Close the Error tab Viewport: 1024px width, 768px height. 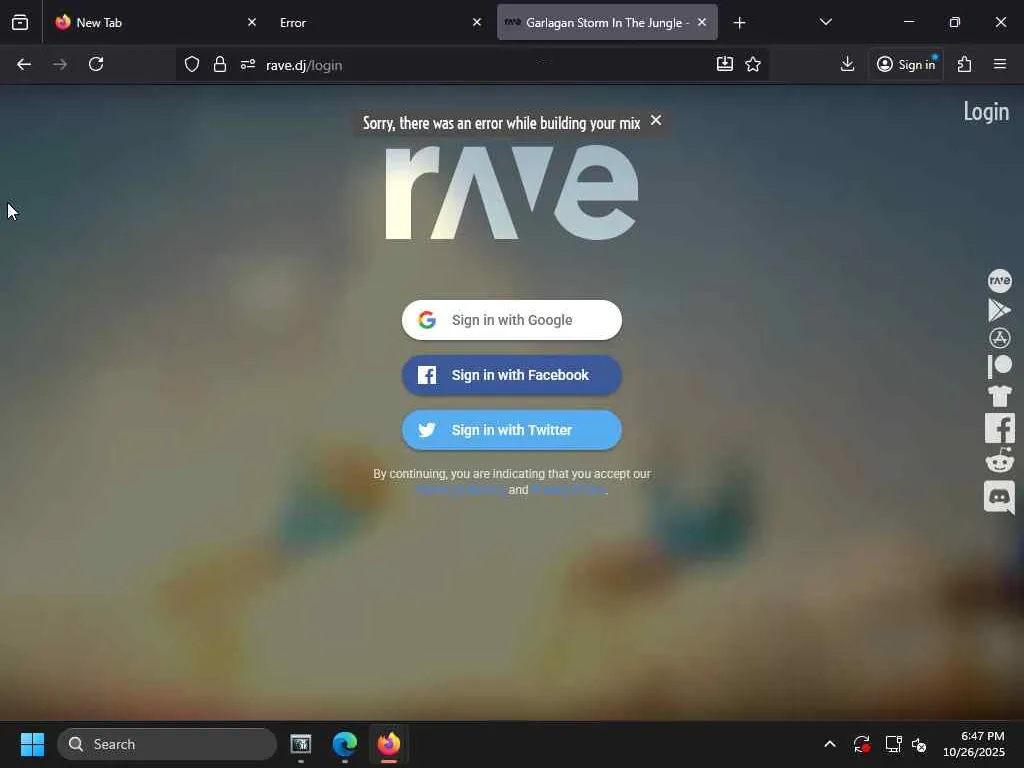click(x=477, y=22)
